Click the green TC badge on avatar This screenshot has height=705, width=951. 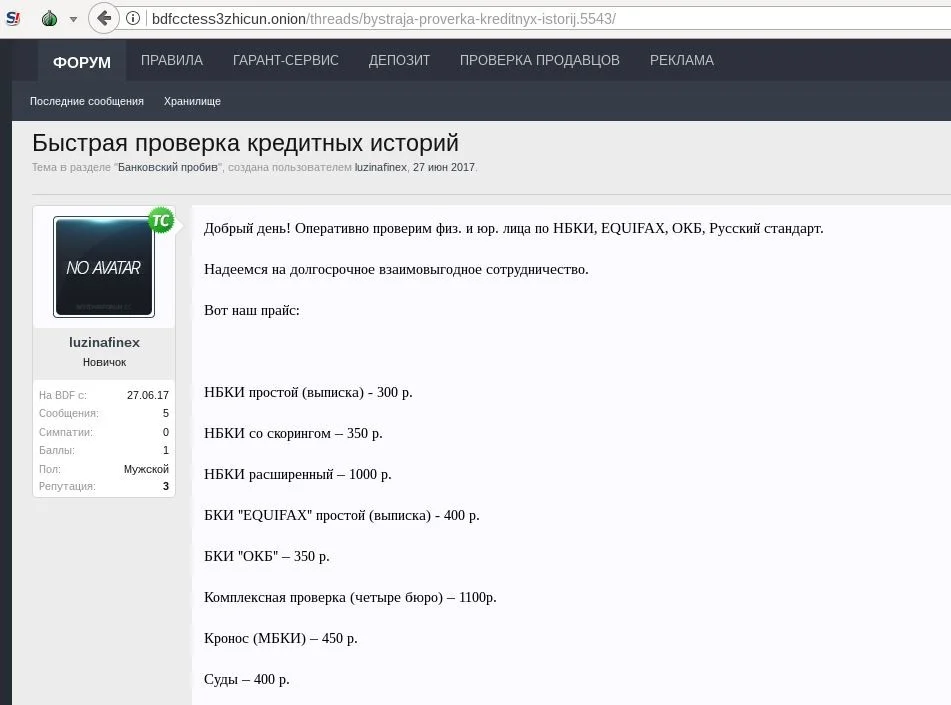pos(161,220)
